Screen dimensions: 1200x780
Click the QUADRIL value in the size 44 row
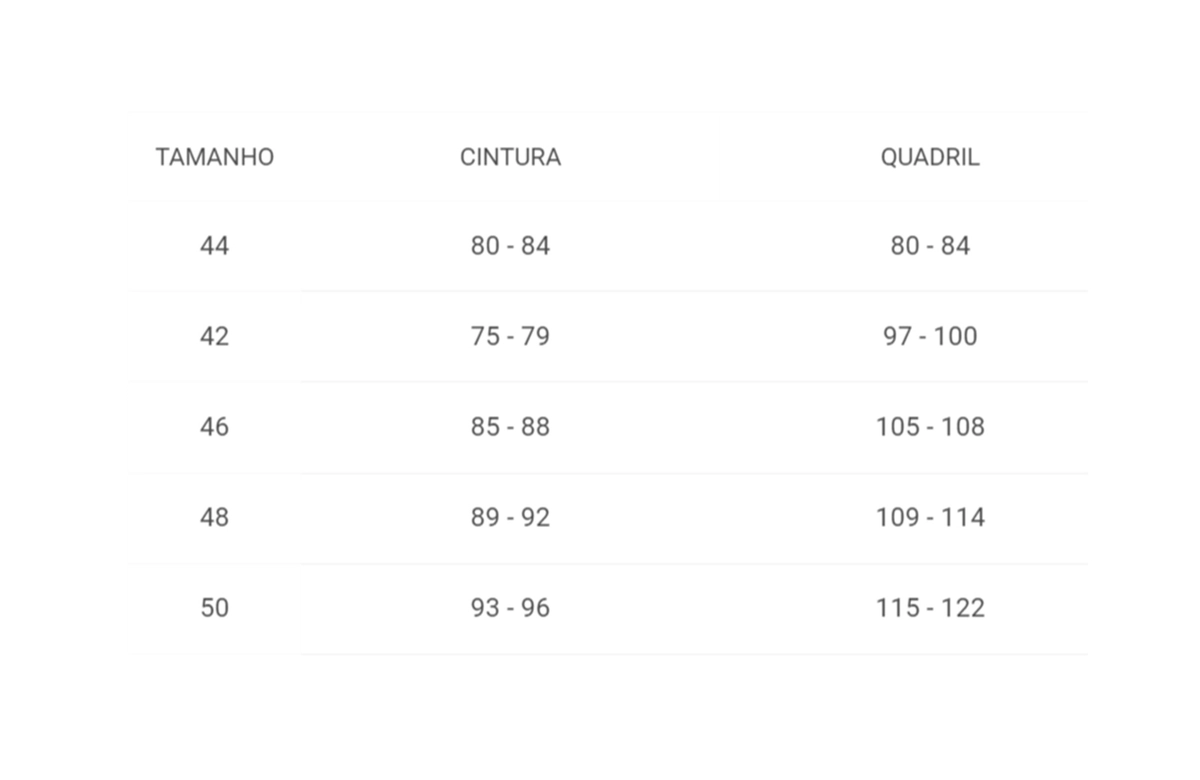pyautogui.click(x=930, y=246)
